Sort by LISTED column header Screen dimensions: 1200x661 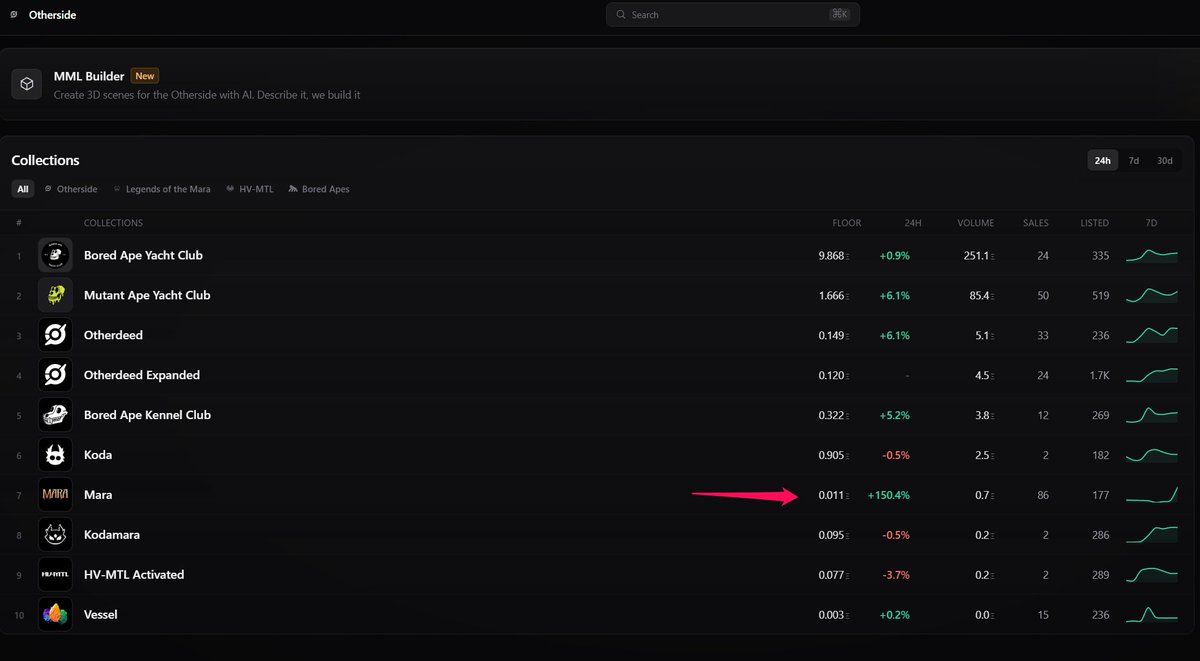pos(1095,223)
